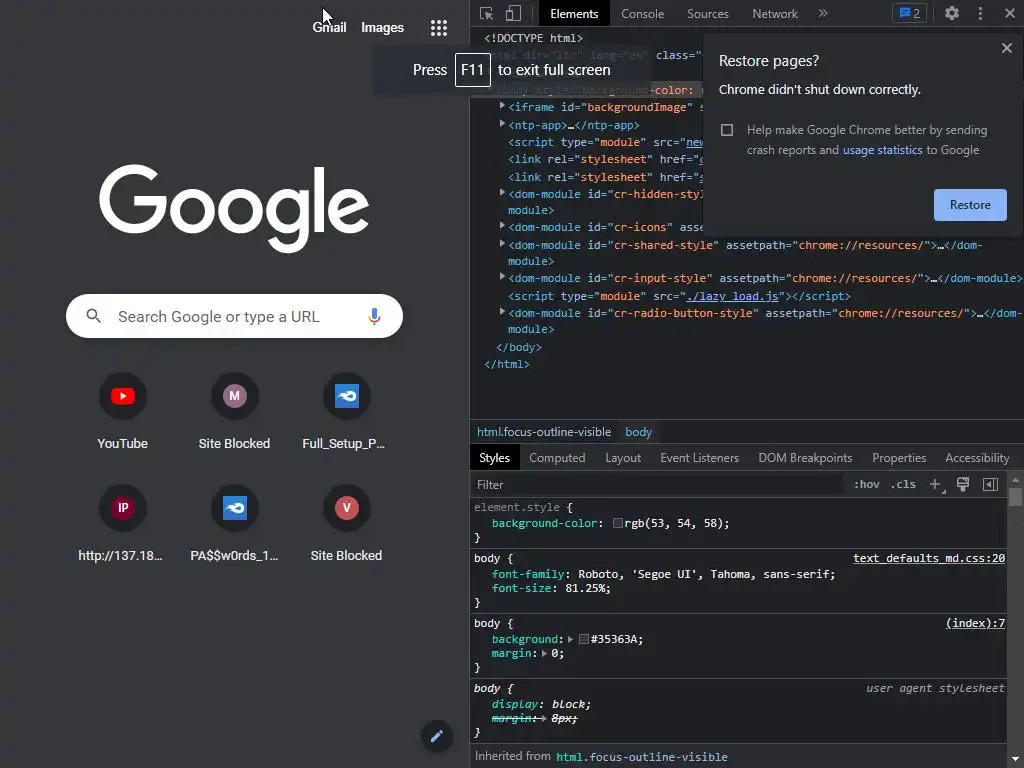Open the Computed styles tab
1024x768 pixels.
(557, 458)
